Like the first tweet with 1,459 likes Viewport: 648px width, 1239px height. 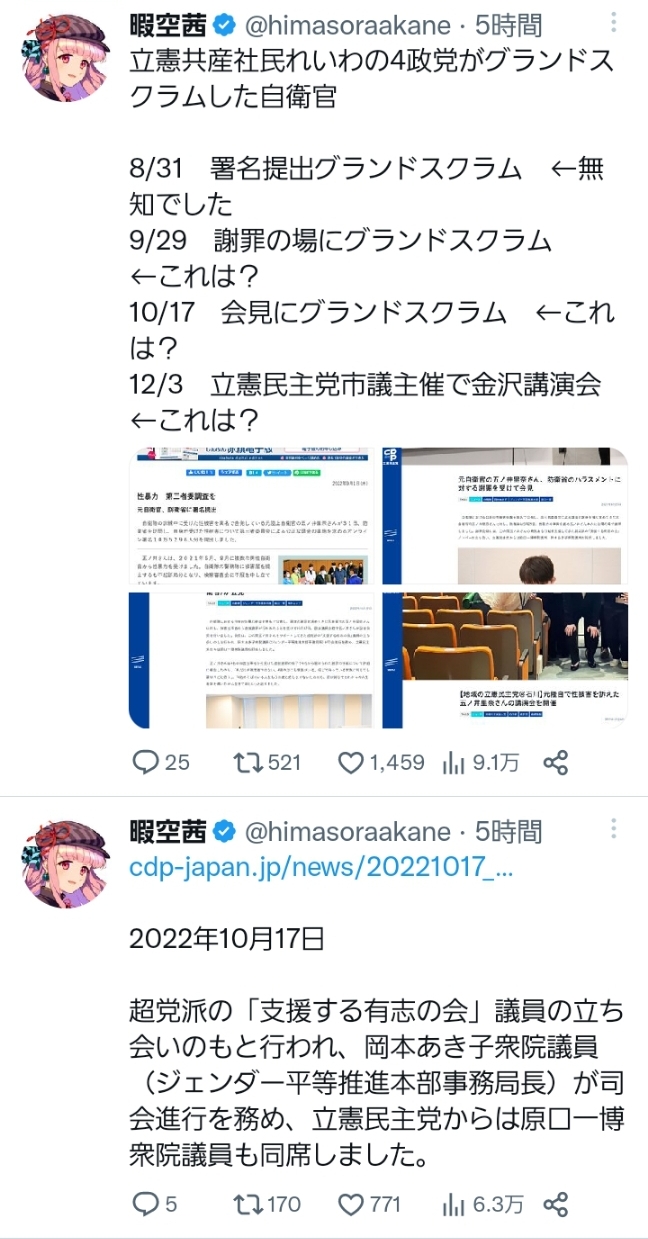tap(381, 762)
